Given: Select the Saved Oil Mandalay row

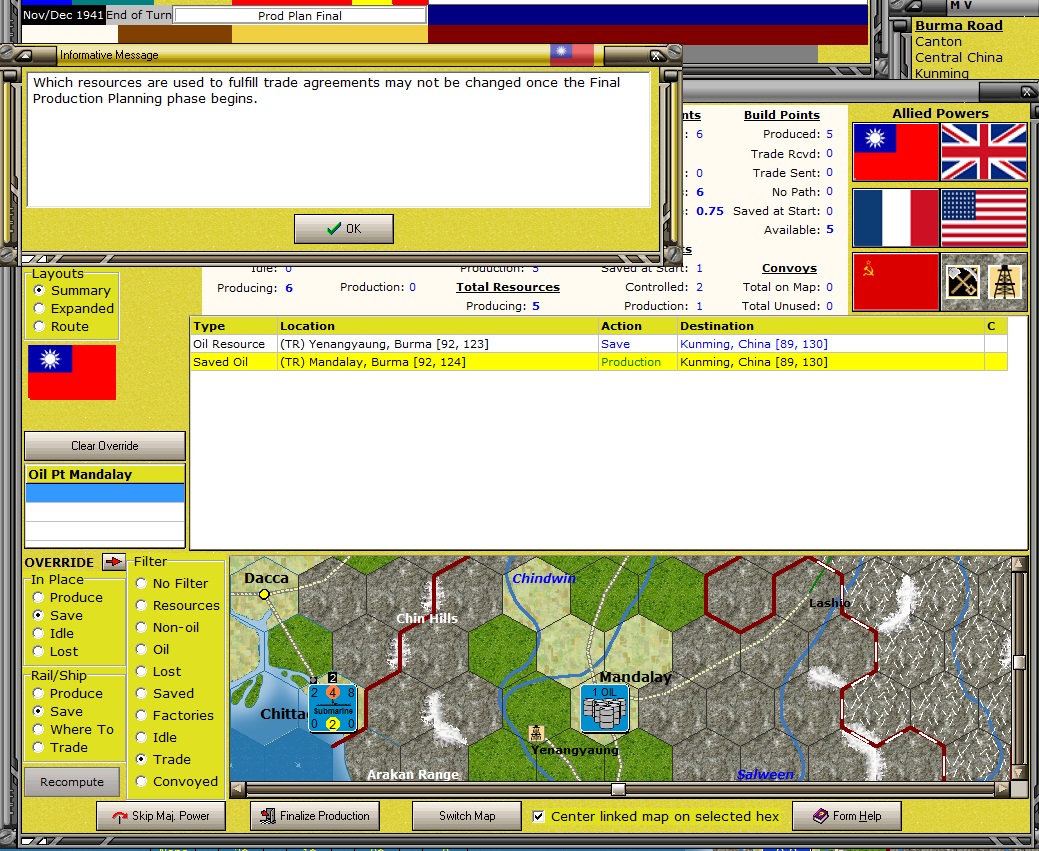Looking at the screenshot, I should pyautogui.click(x=598, y=362).
